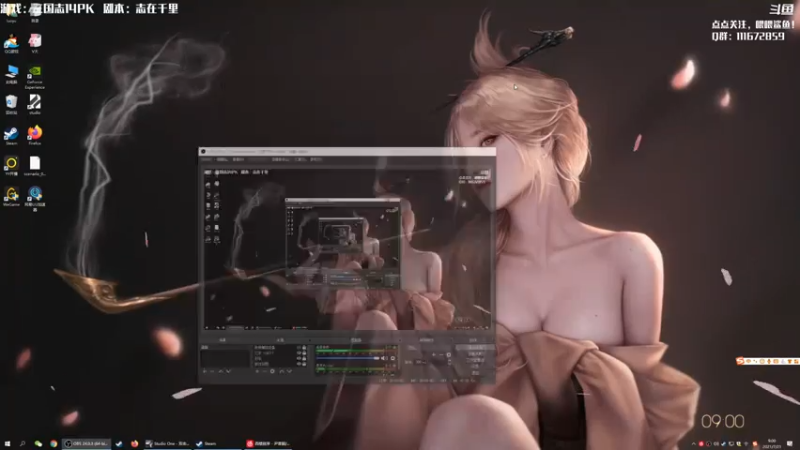Mute the audio mixer channel speaker icon
The image size is (800, 450).
[x=384, y=358]
